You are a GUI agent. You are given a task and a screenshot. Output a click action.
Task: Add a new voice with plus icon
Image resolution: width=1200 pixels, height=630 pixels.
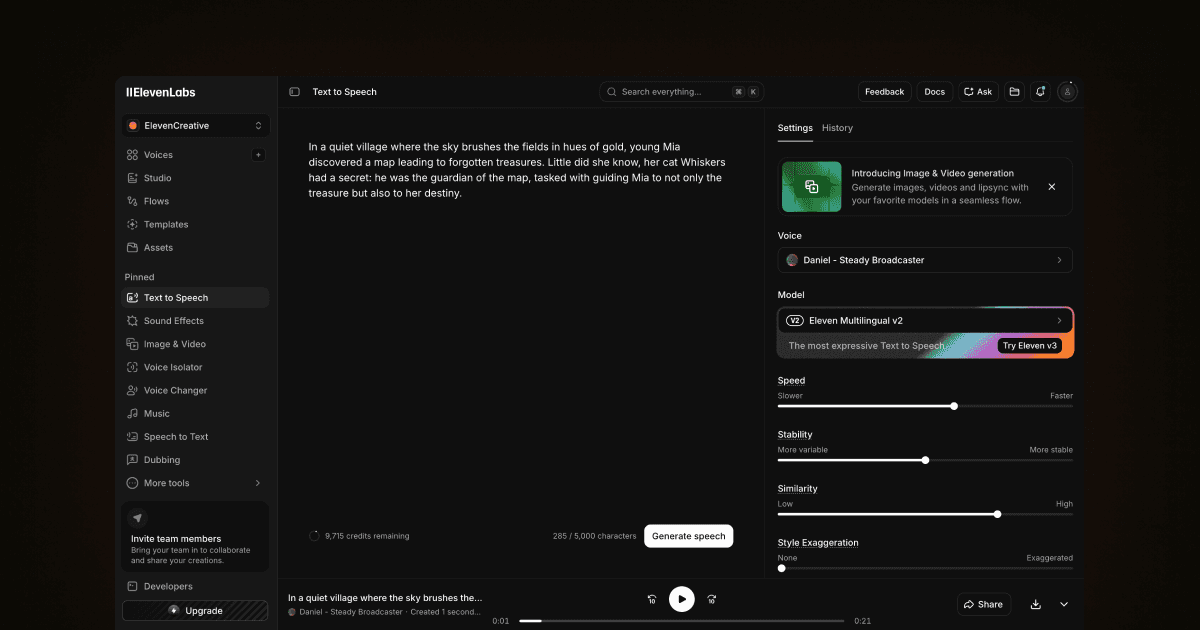pyautogui.click(x=258, y=155)
